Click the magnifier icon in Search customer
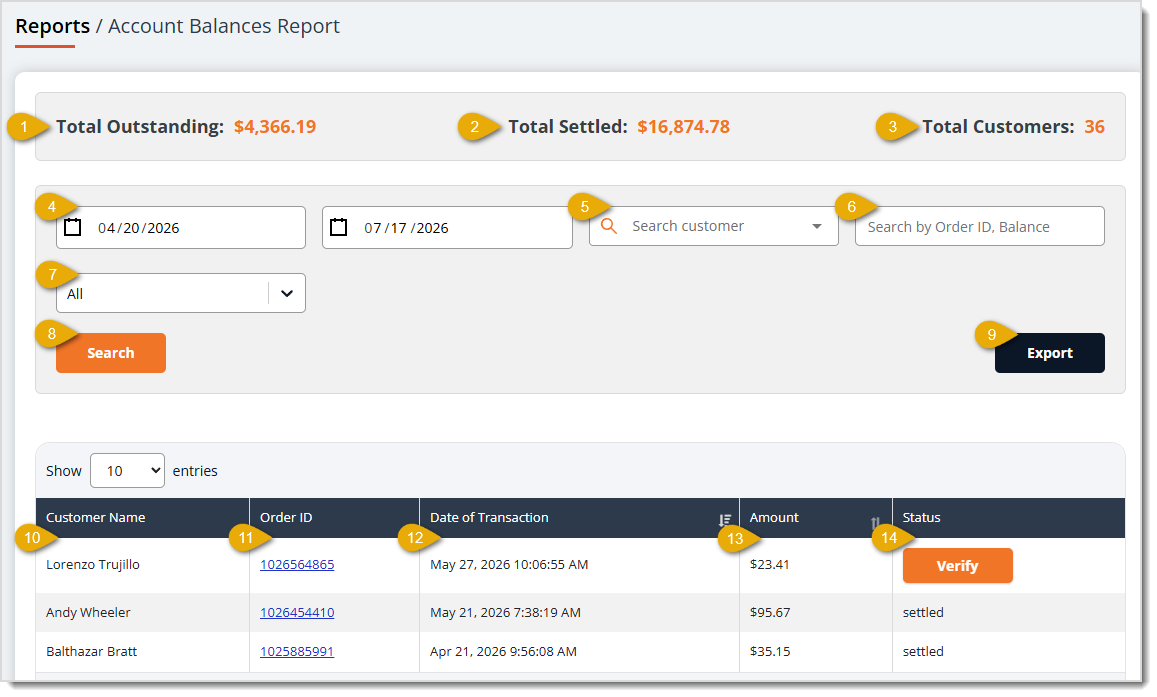 click(x=609, y=226)
